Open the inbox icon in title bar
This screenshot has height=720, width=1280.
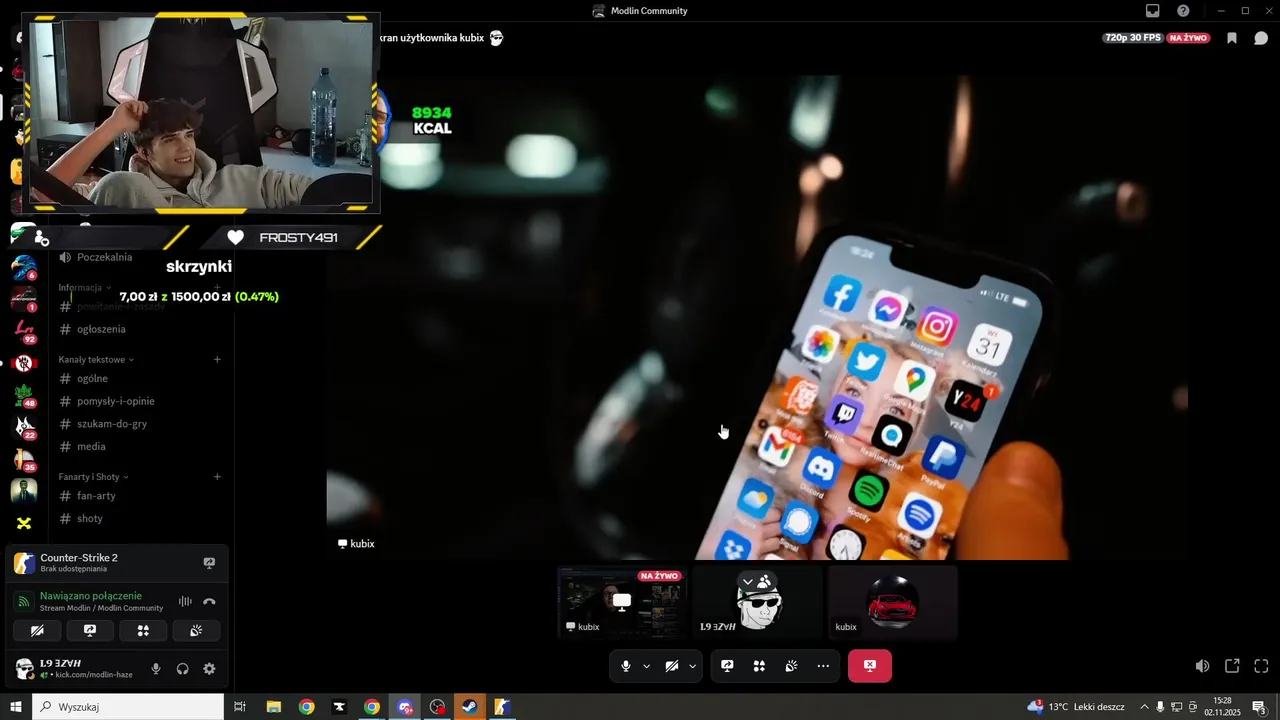coord(1153,11)
